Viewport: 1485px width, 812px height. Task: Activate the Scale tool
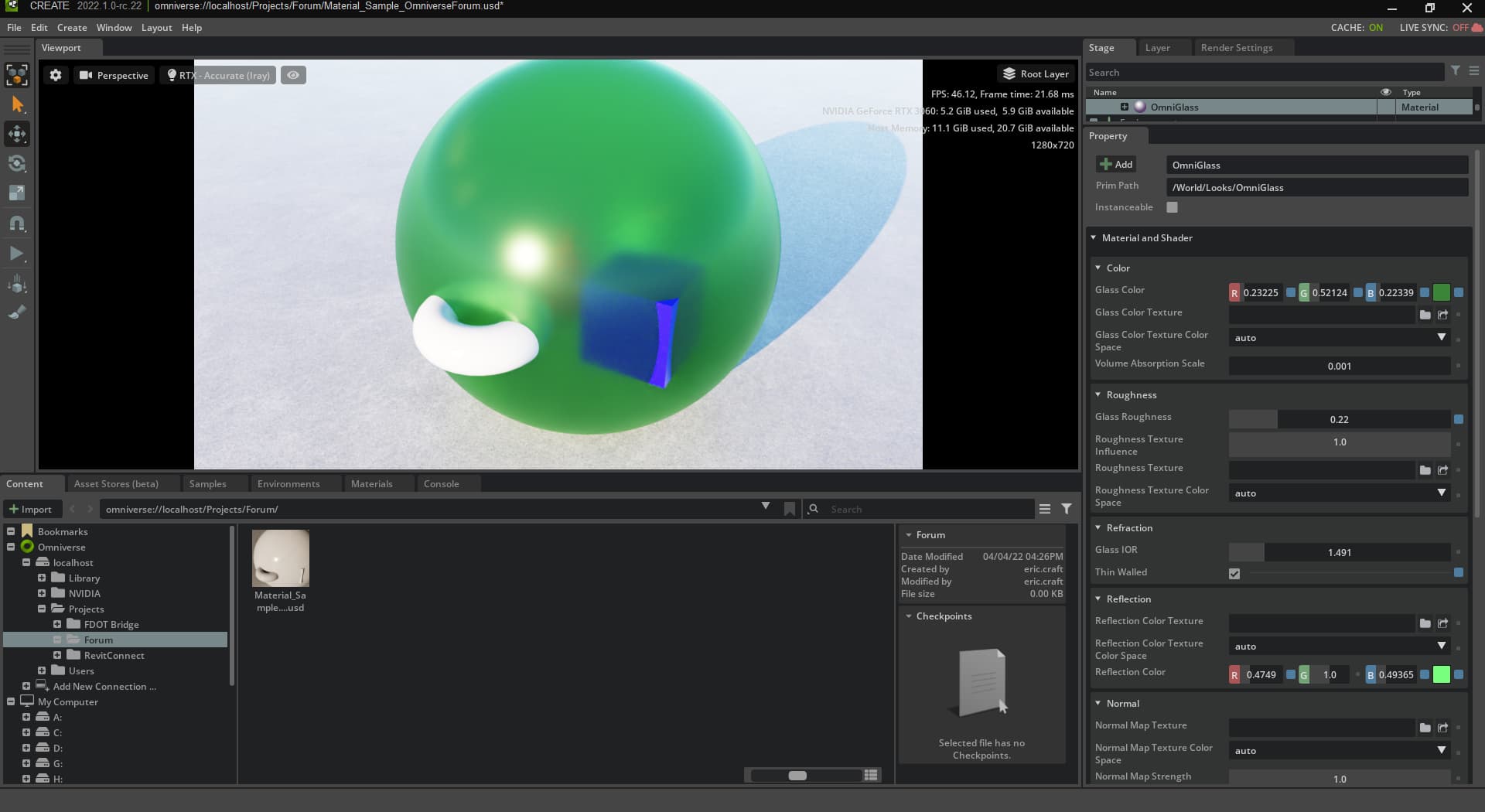[x=17, y=193]
